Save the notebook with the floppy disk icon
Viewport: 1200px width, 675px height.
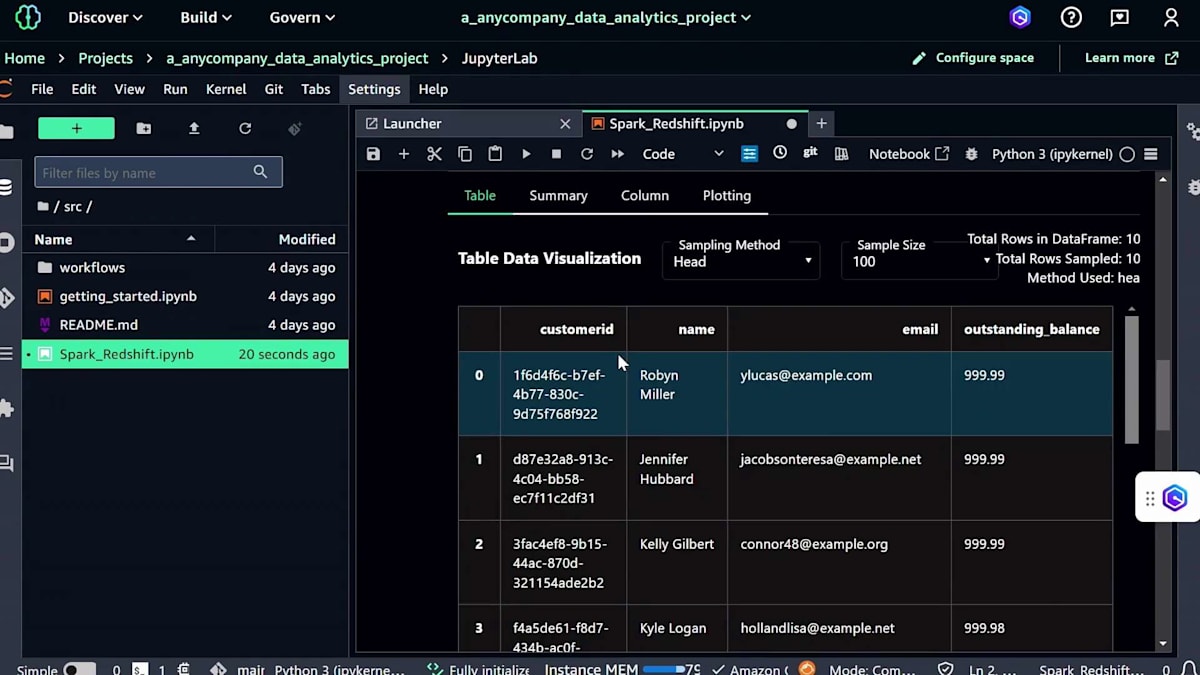[373, 154]
